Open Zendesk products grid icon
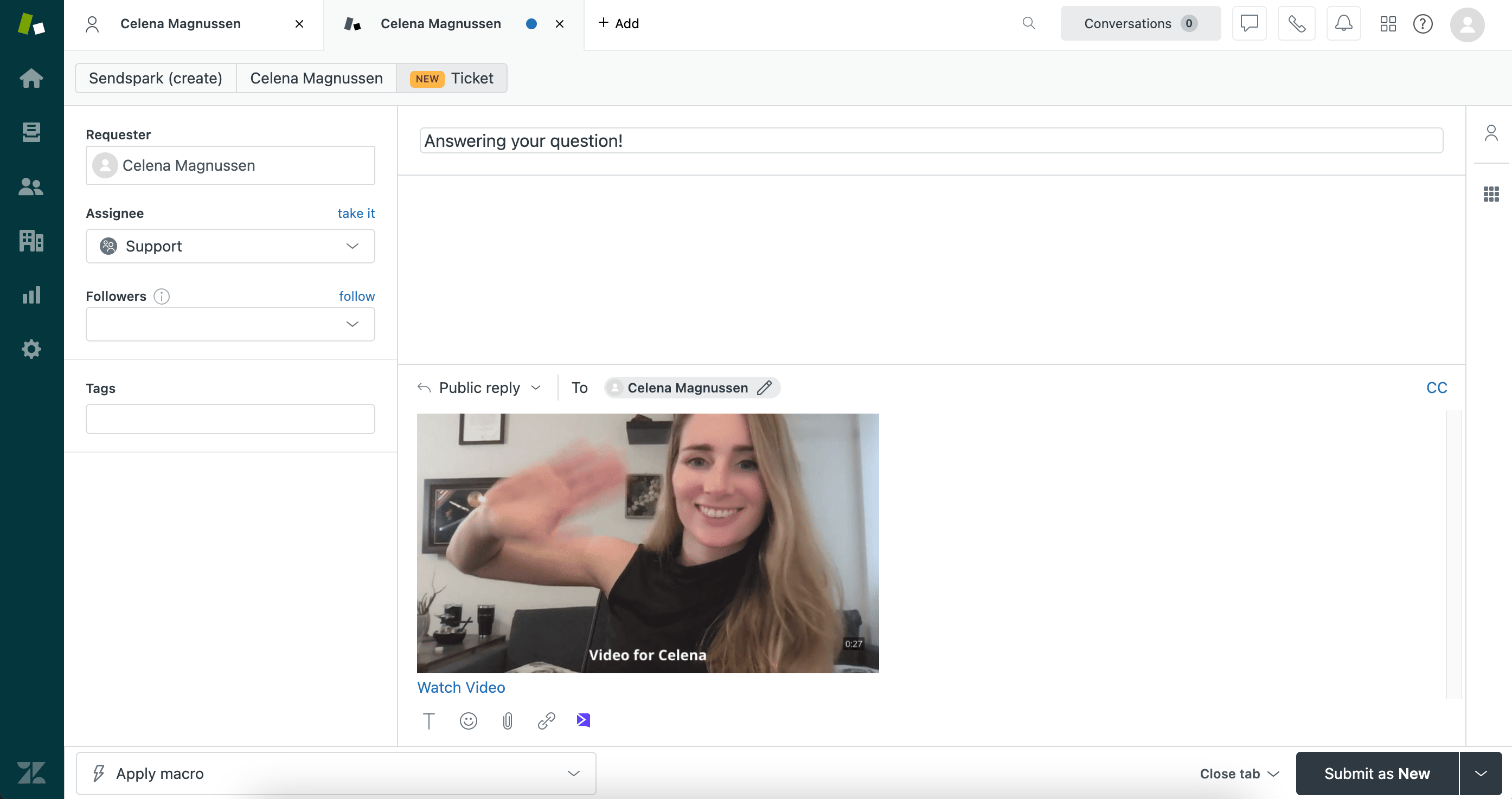The image size is (1512, 799). pos(1388,23)
